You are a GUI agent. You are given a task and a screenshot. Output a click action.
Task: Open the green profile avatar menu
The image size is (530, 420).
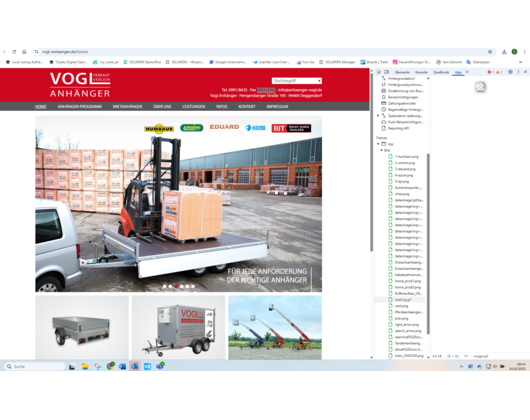(x=514, y=52)
